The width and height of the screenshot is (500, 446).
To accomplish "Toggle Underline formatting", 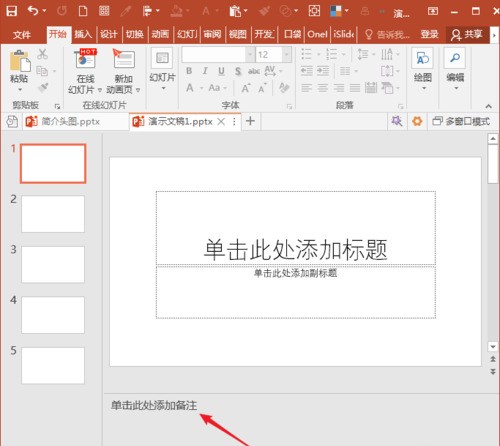I will pos(221,71).
